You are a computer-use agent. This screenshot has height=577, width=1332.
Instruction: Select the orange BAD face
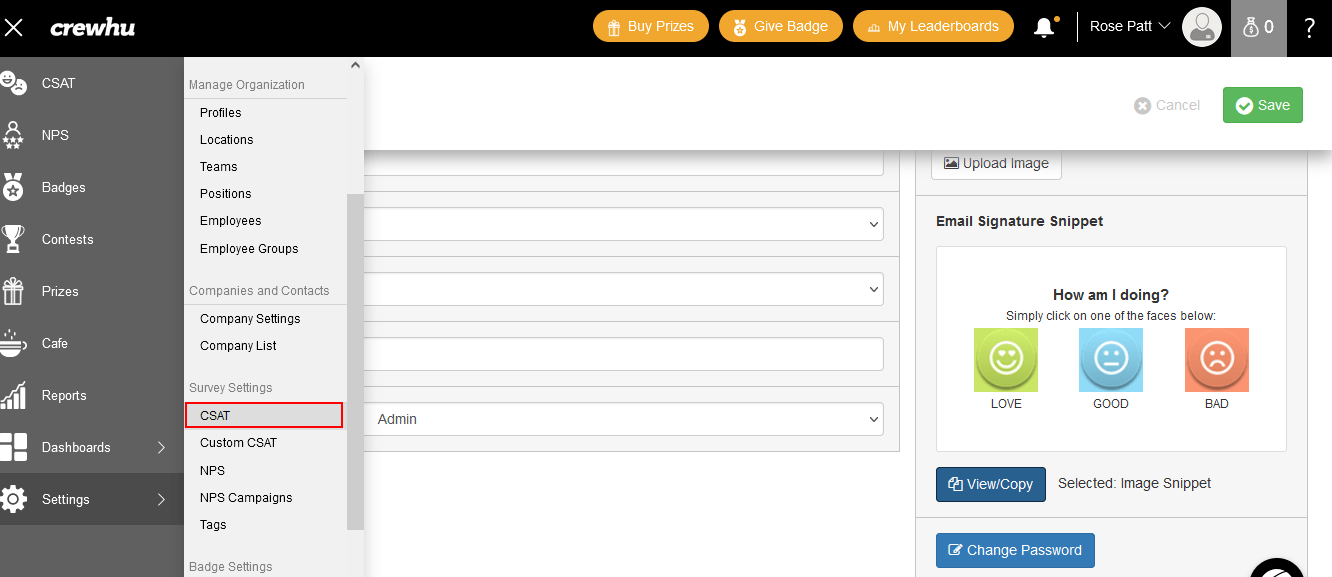(x=1216, y=359)
